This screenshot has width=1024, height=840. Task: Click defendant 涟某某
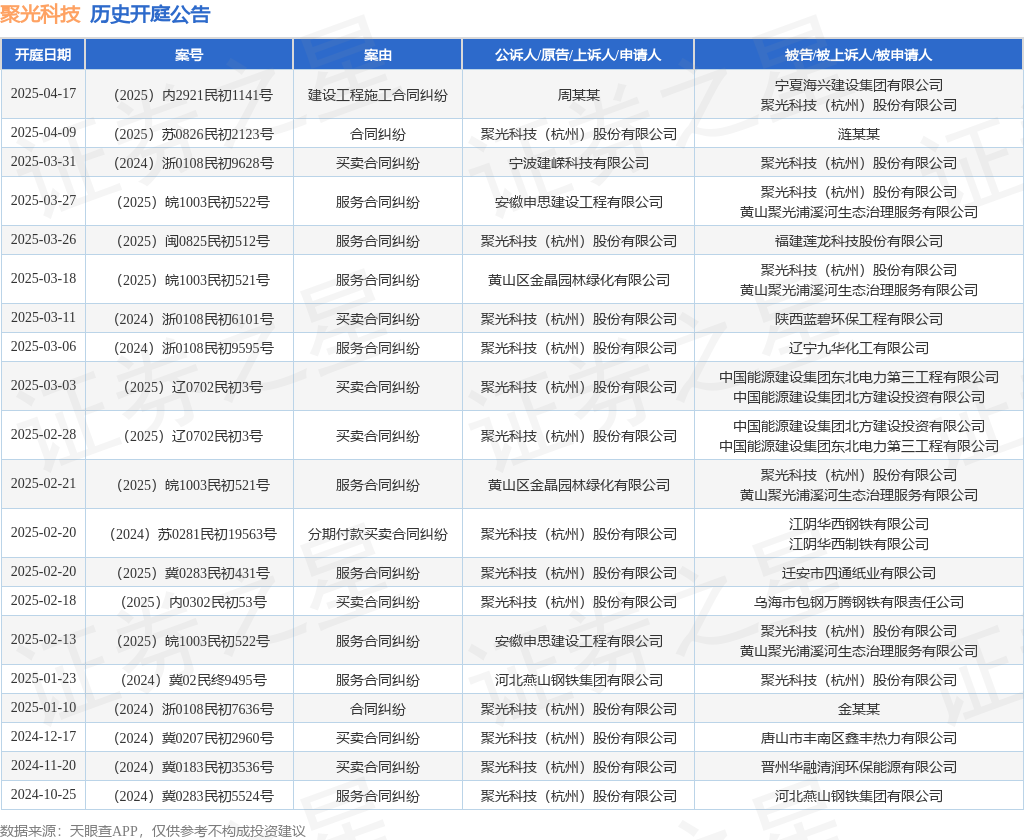point(858,135)
